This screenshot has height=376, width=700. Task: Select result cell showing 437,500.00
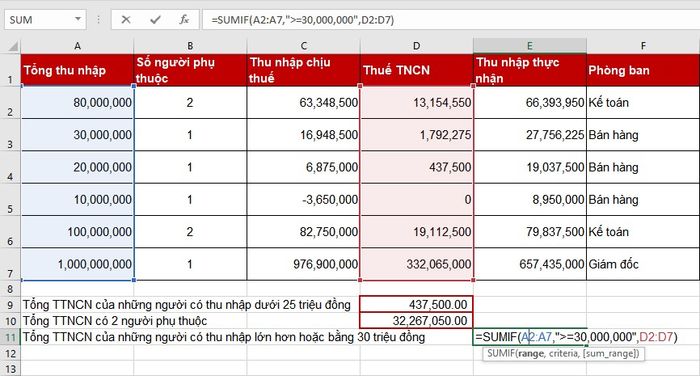[x=417, y=305]
